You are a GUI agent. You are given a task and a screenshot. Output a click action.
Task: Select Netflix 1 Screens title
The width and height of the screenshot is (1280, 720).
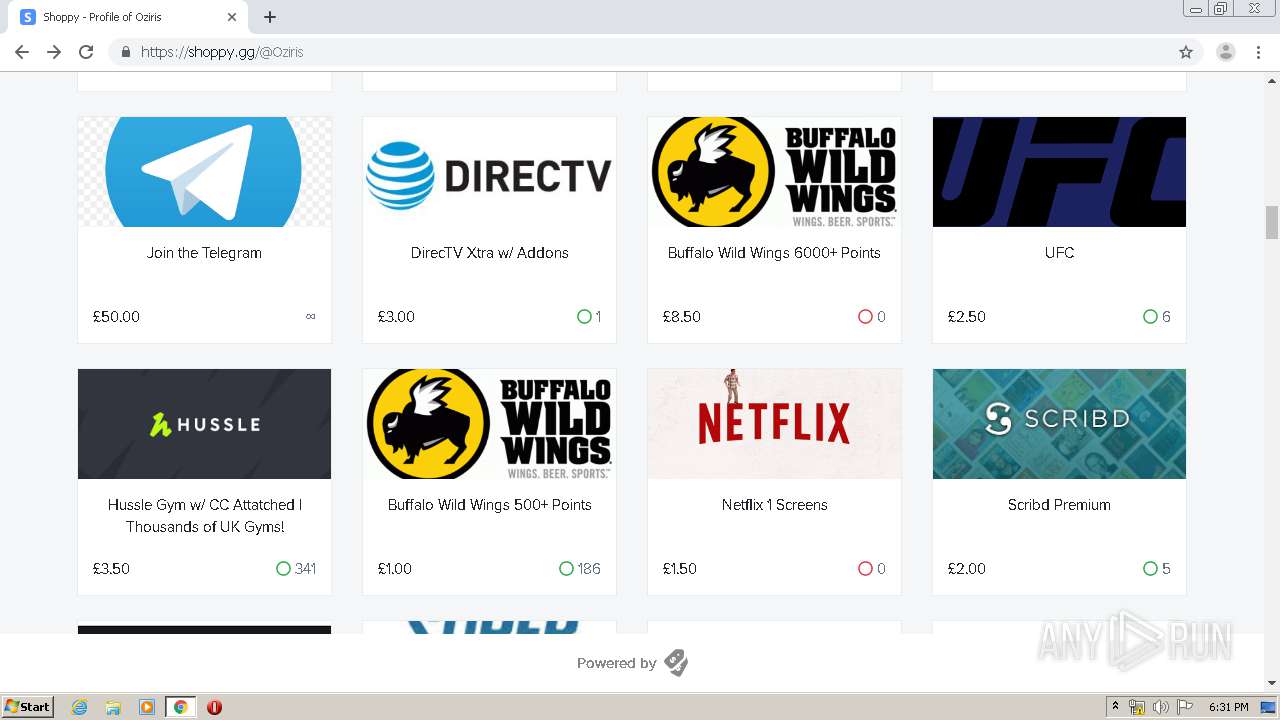point(774,505)
